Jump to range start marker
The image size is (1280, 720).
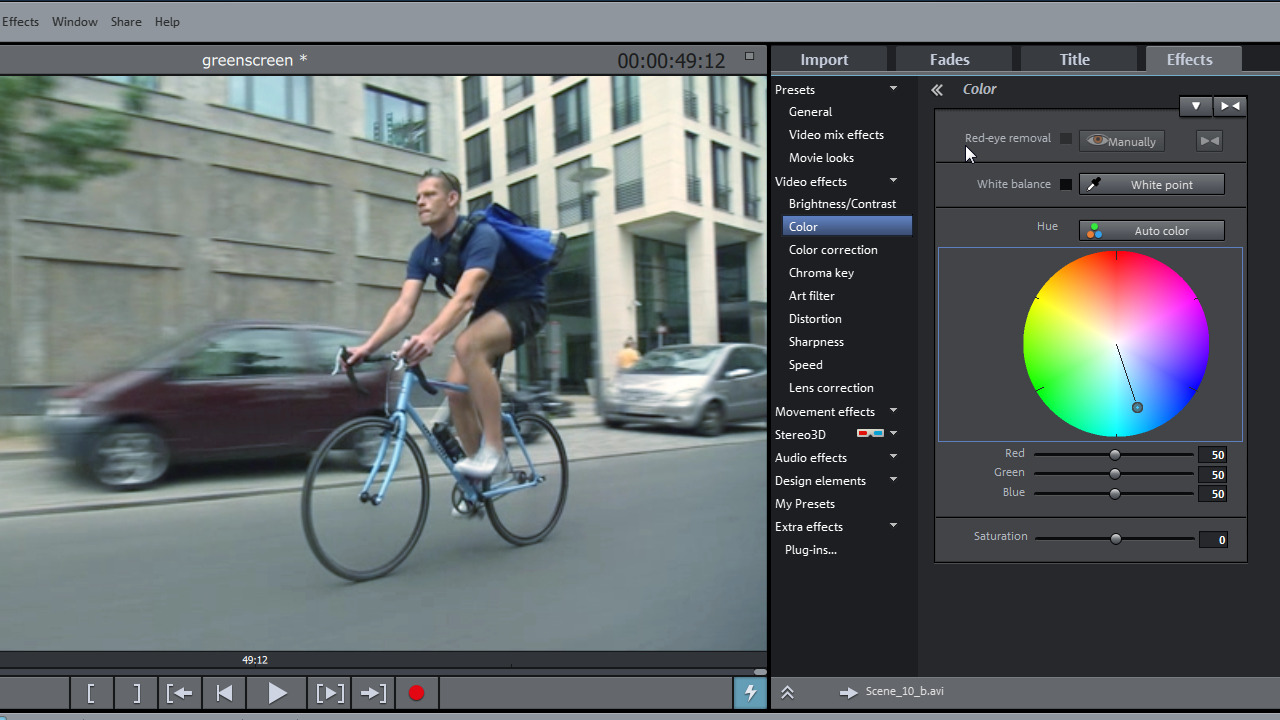click(x=179, y=693)
